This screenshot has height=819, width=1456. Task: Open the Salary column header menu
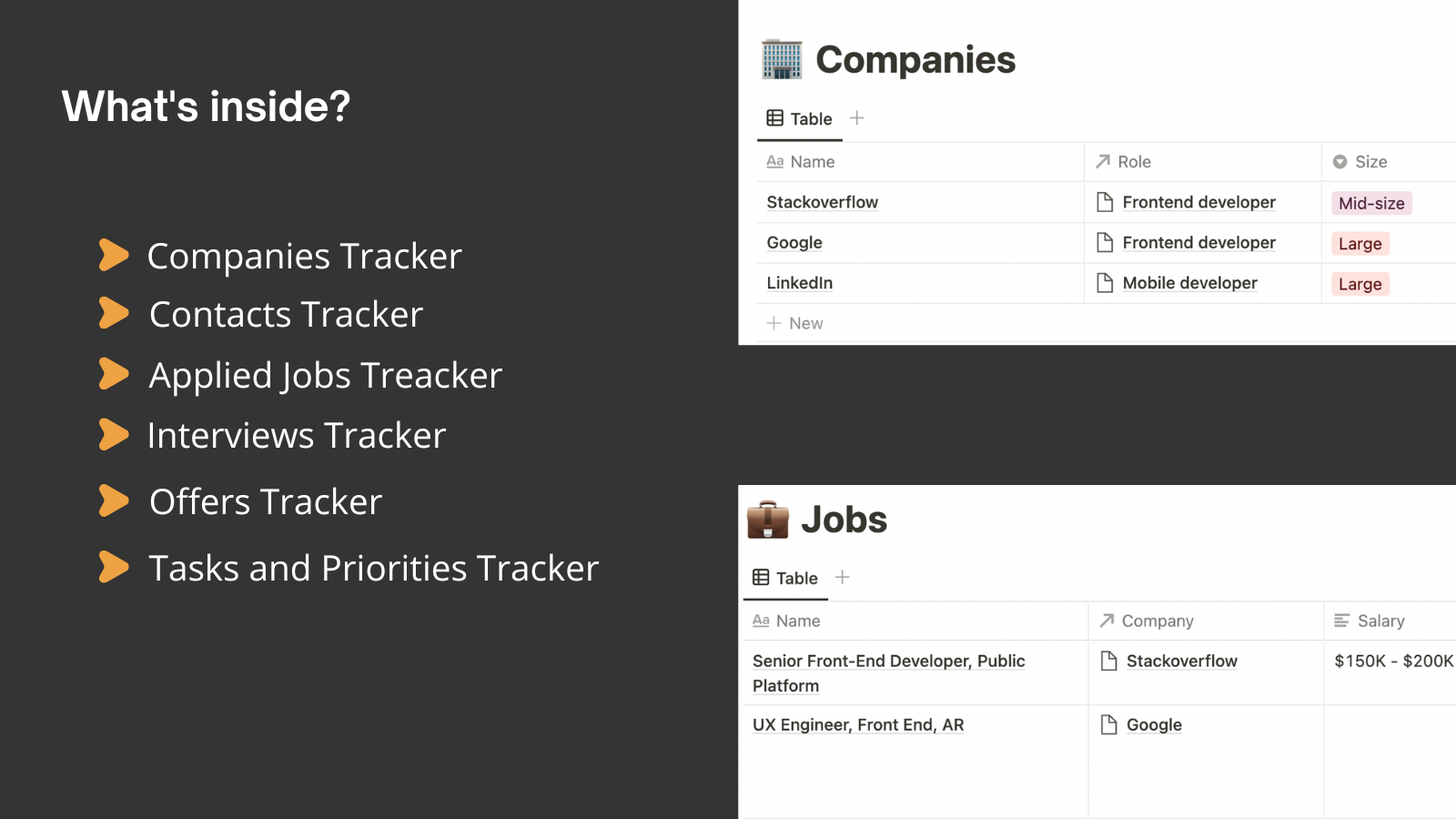(1390, 621)
